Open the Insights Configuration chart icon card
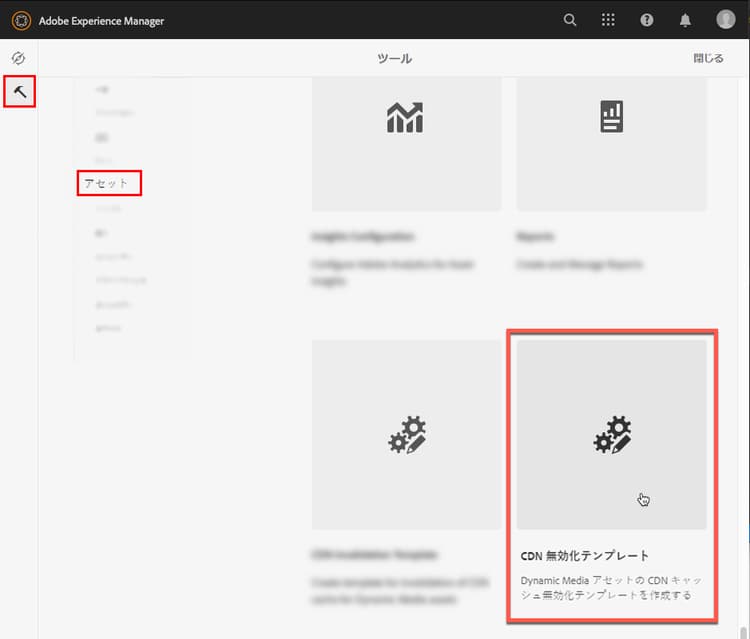750x639 pixels. tap(406, 143)
